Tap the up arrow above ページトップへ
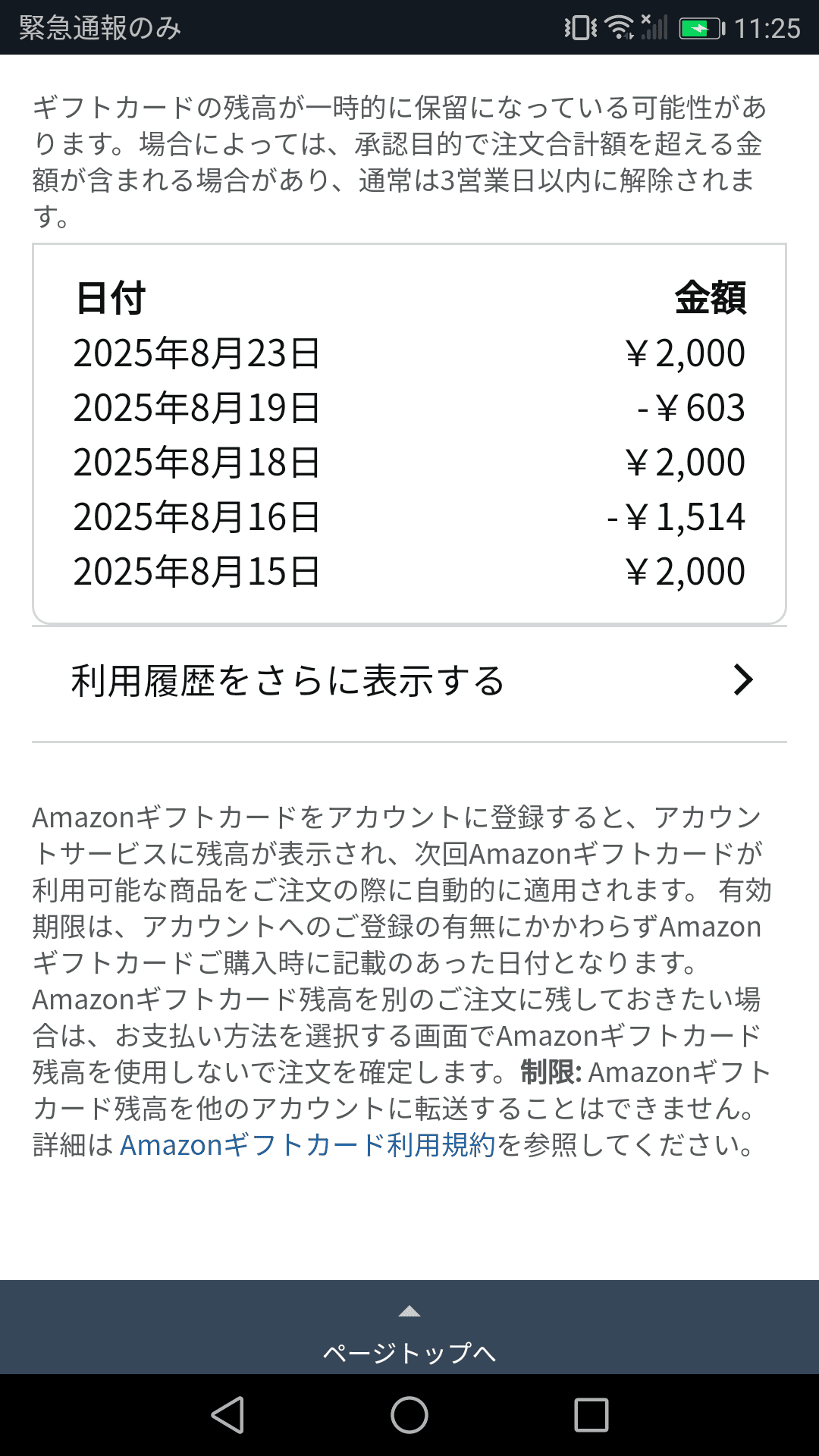This screenshot has width=819, height=1456. tap(409, 1311)
